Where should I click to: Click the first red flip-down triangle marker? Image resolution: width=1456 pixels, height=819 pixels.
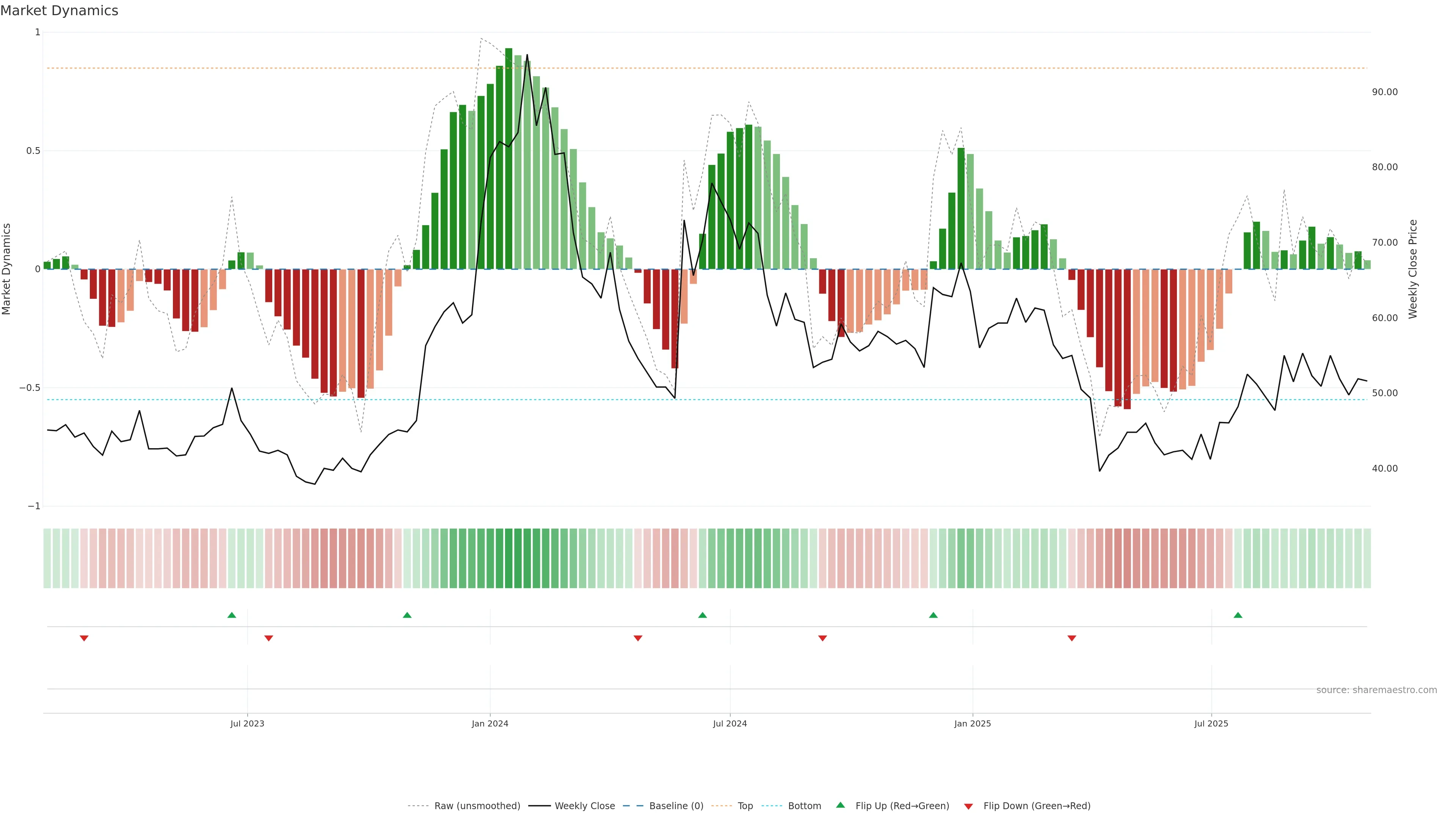[x=84, y=638]
